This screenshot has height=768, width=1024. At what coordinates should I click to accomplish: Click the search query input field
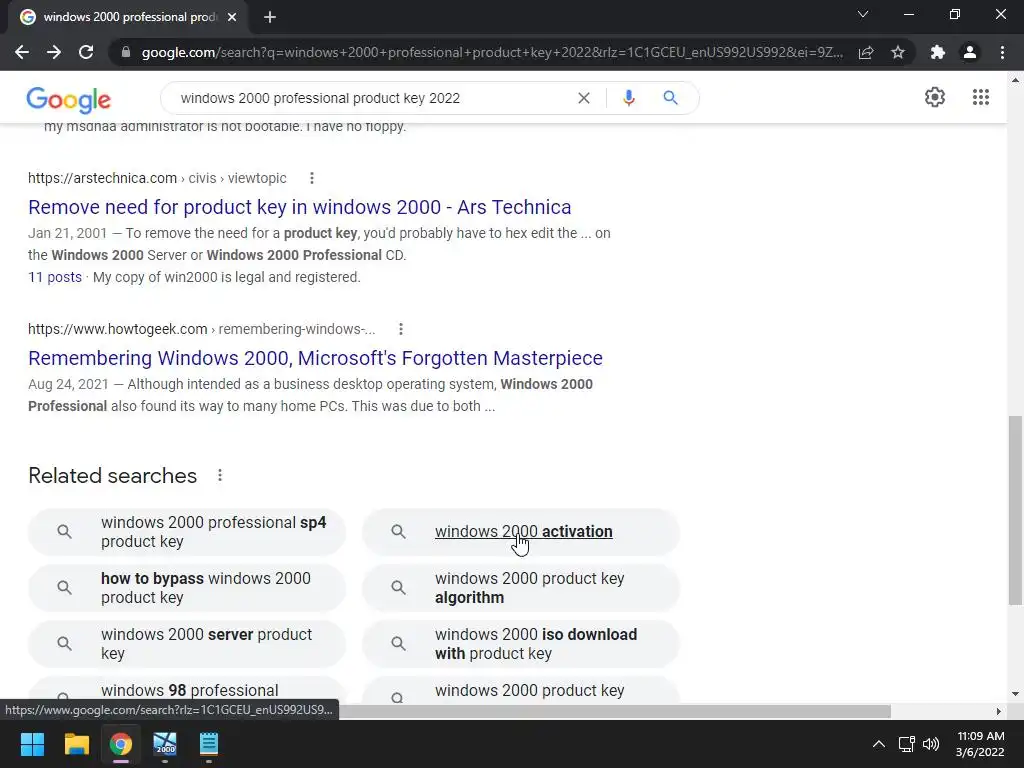tap(372, 98)
